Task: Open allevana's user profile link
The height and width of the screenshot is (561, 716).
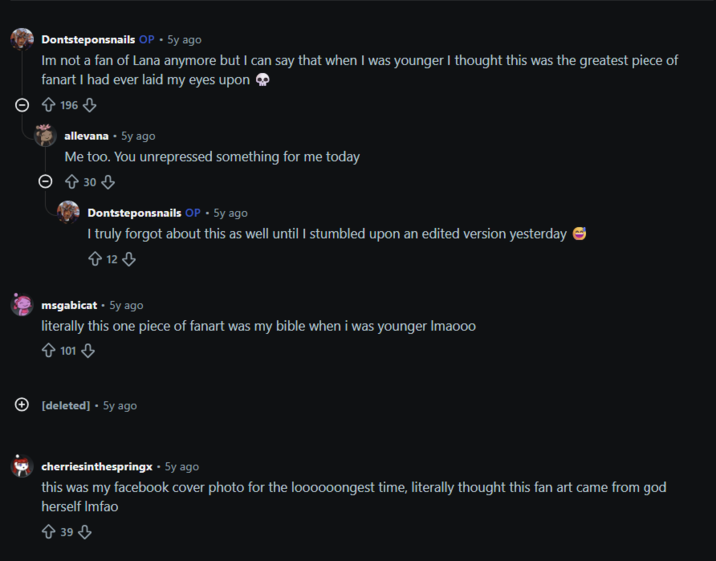Action: (x=86, y=136)
